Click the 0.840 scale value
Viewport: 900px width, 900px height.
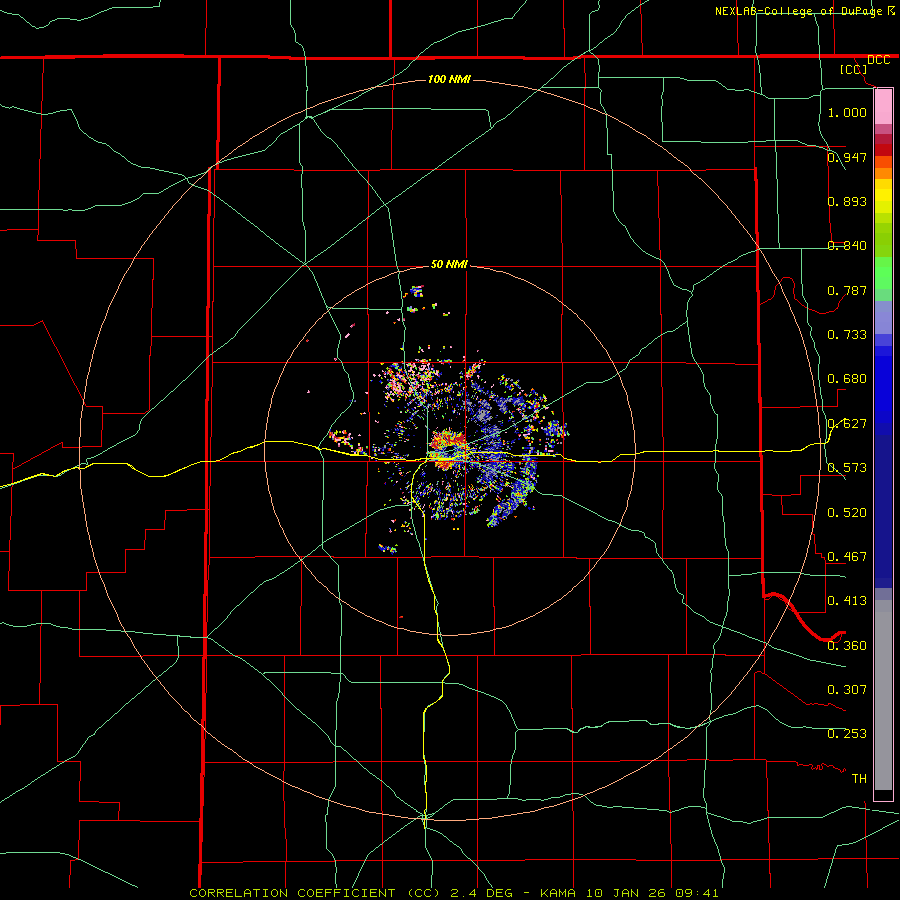[x=847, y=246]
